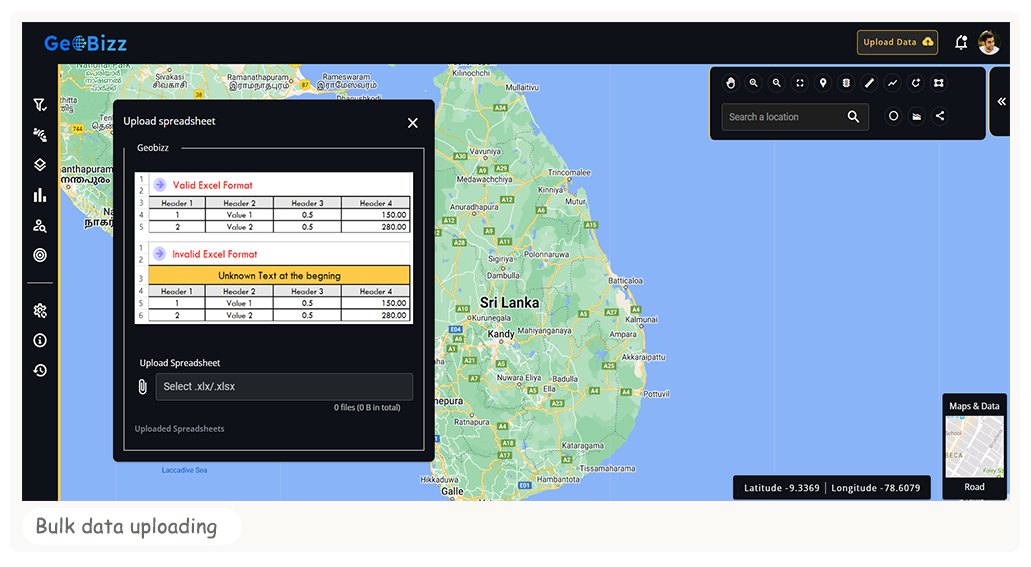This screenshot has width=1031, height=567.
Task: Click the area chart map tool
Action: tap(917, 116)
